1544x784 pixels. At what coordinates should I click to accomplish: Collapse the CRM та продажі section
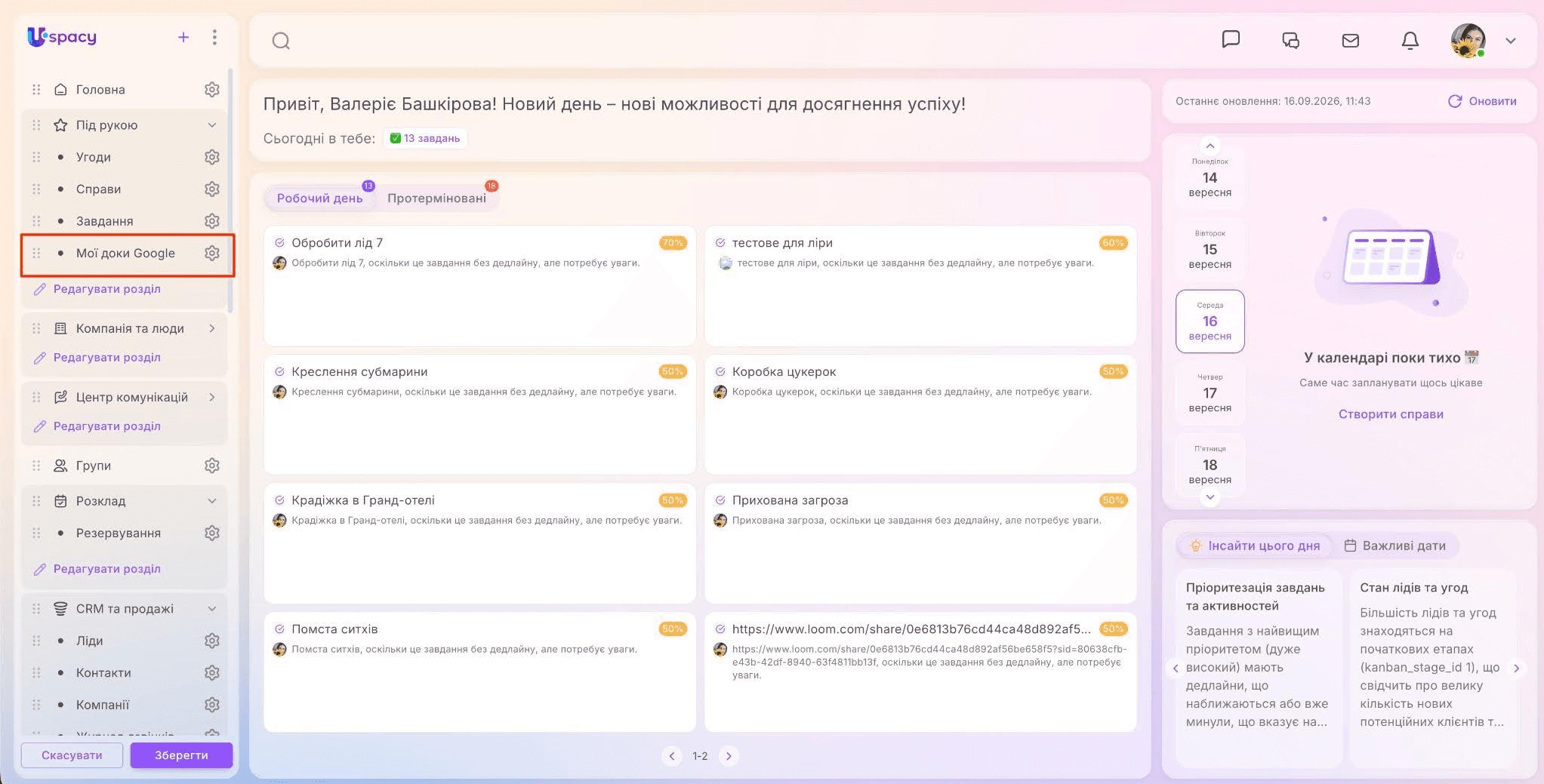[x=212, y=609]
